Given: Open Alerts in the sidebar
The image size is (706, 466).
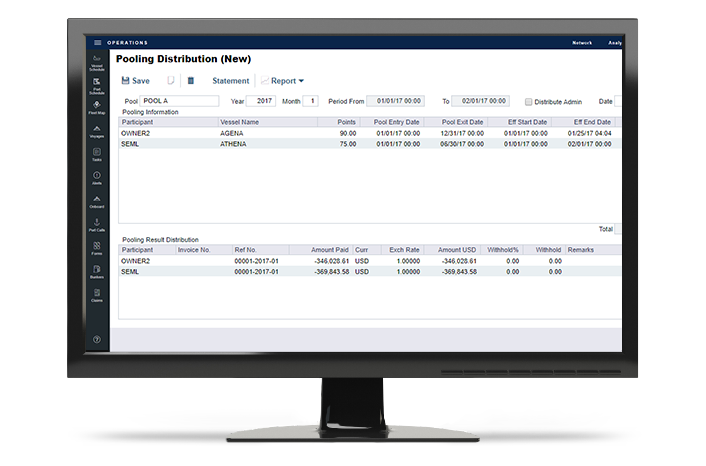Looking at the screenshot, I should [97, 178].
